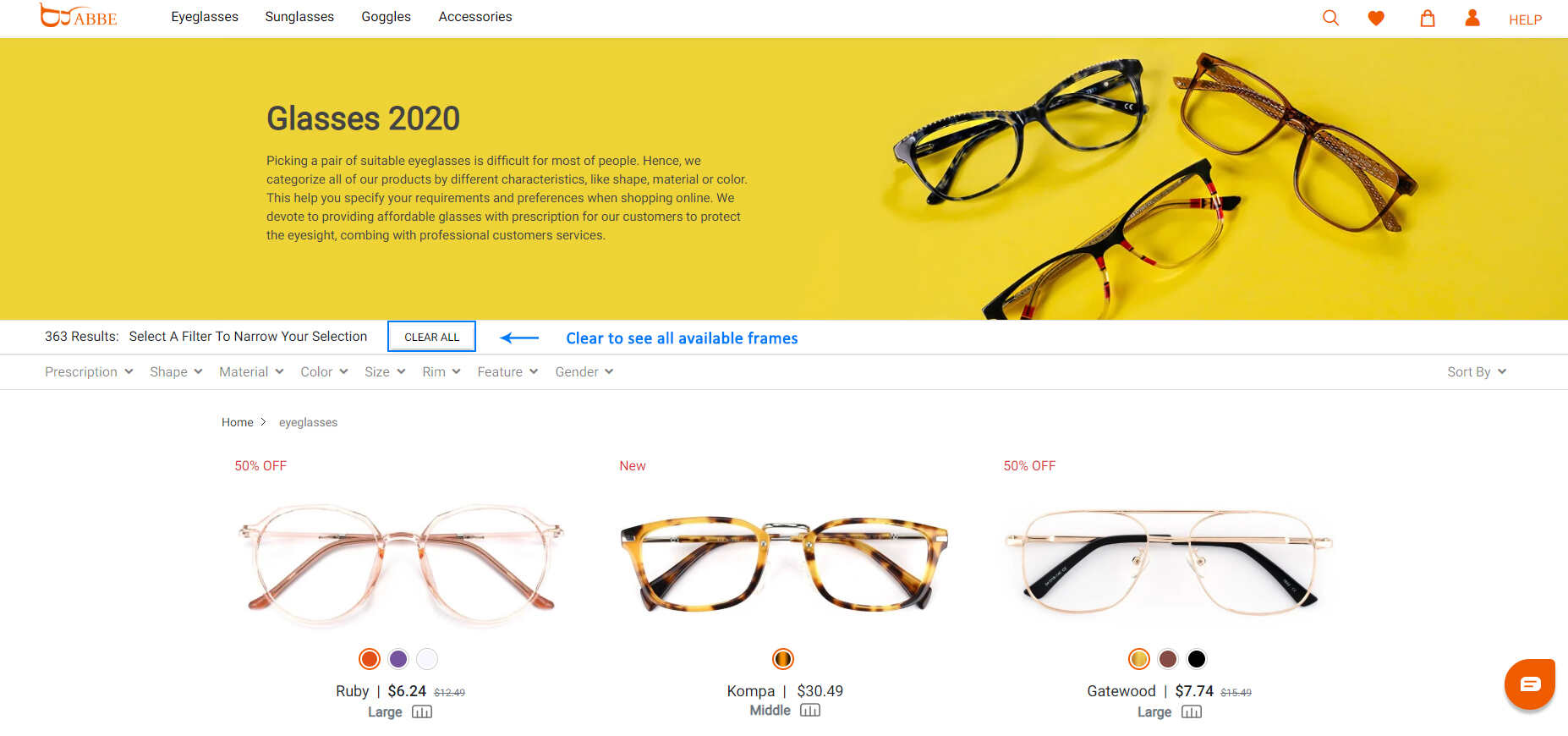Open the orange chat support bubble
Viewport: 1568px width, 736px height.
pos(1530,684)
